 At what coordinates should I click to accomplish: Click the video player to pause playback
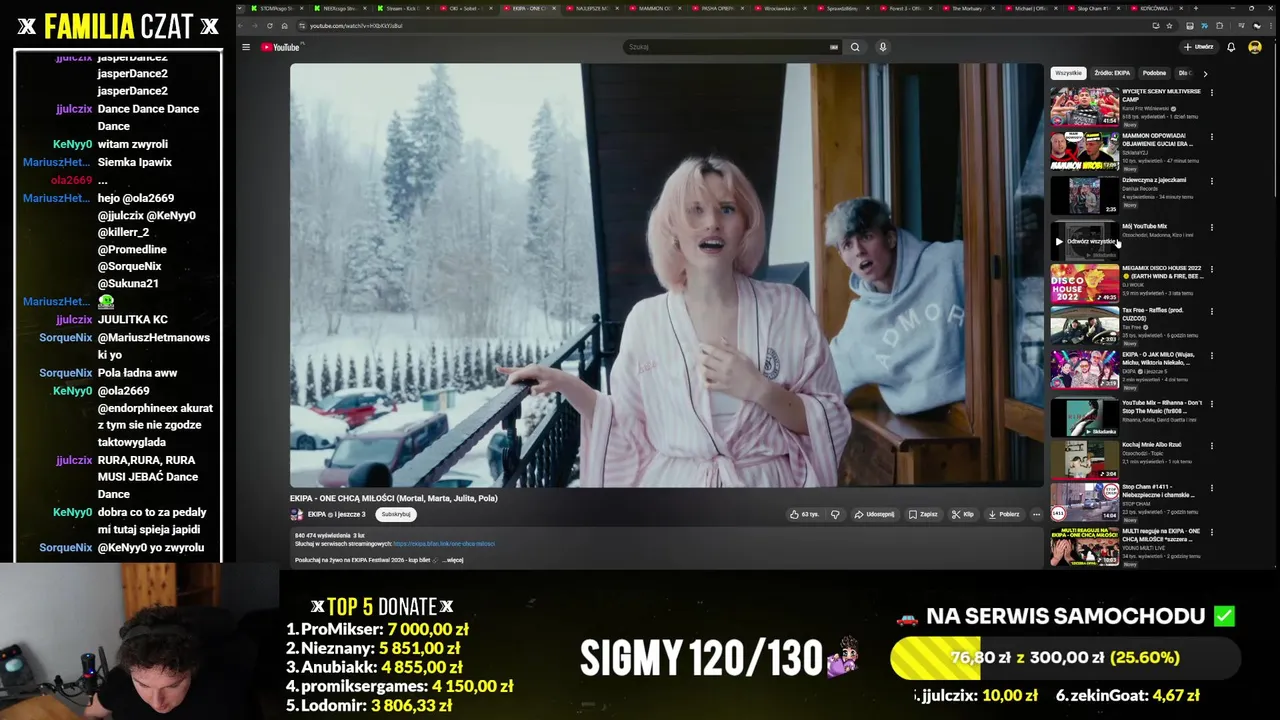[x=666, y=275]
